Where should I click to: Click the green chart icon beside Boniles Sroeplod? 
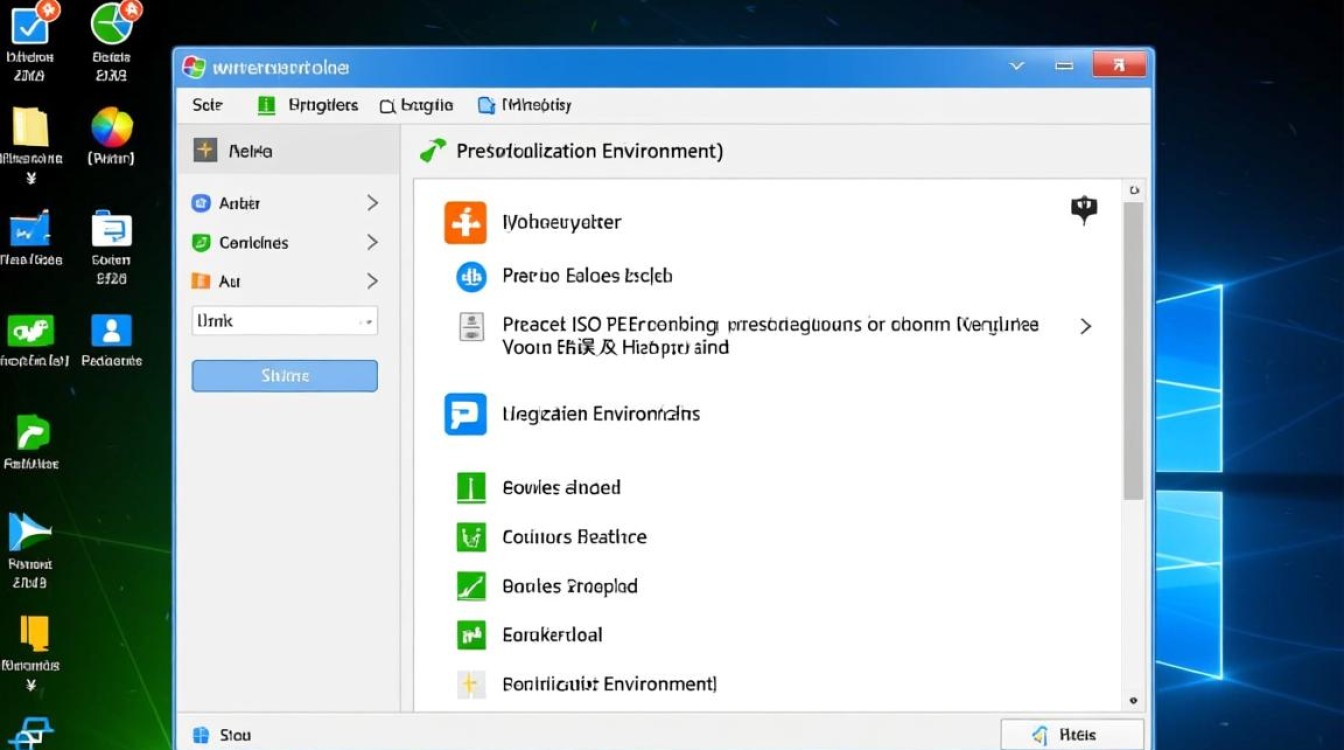point(470,586)
